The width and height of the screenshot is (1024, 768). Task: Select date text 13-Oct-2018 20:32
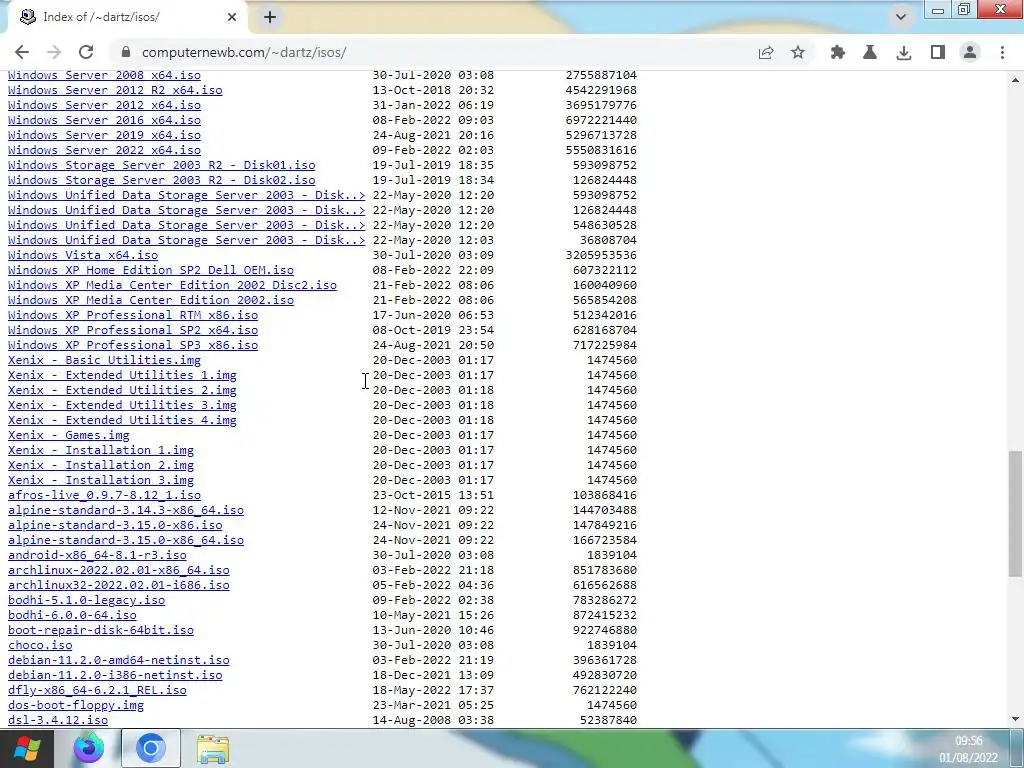pyautogui.click(x=434, y=90)
